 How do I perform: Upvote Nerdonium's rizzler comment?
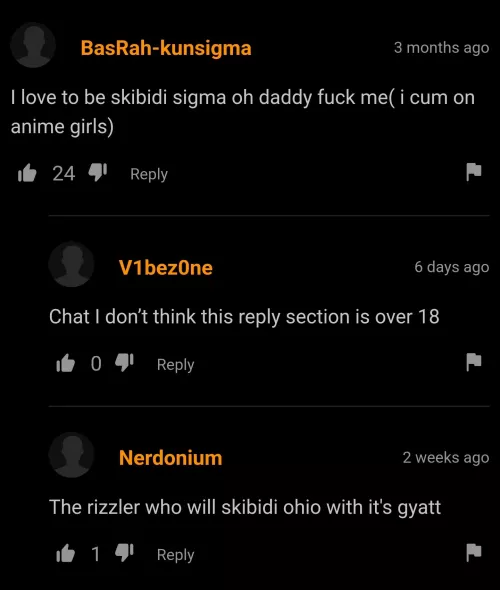click(65, 554)
